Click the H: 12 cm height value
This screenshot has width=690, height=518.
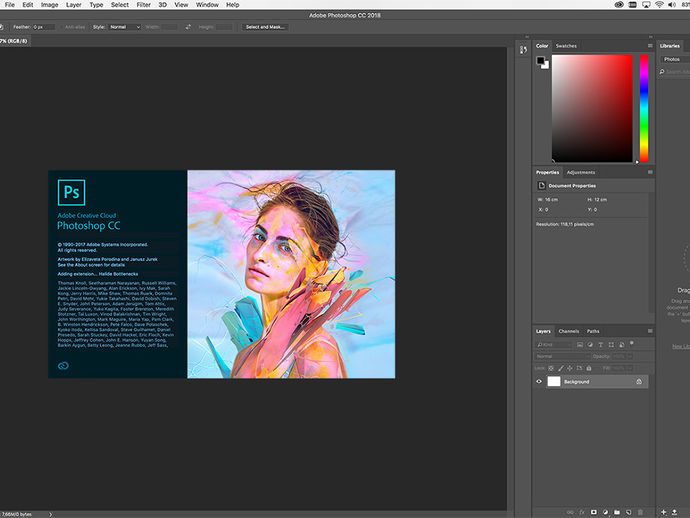coord(597,199)
